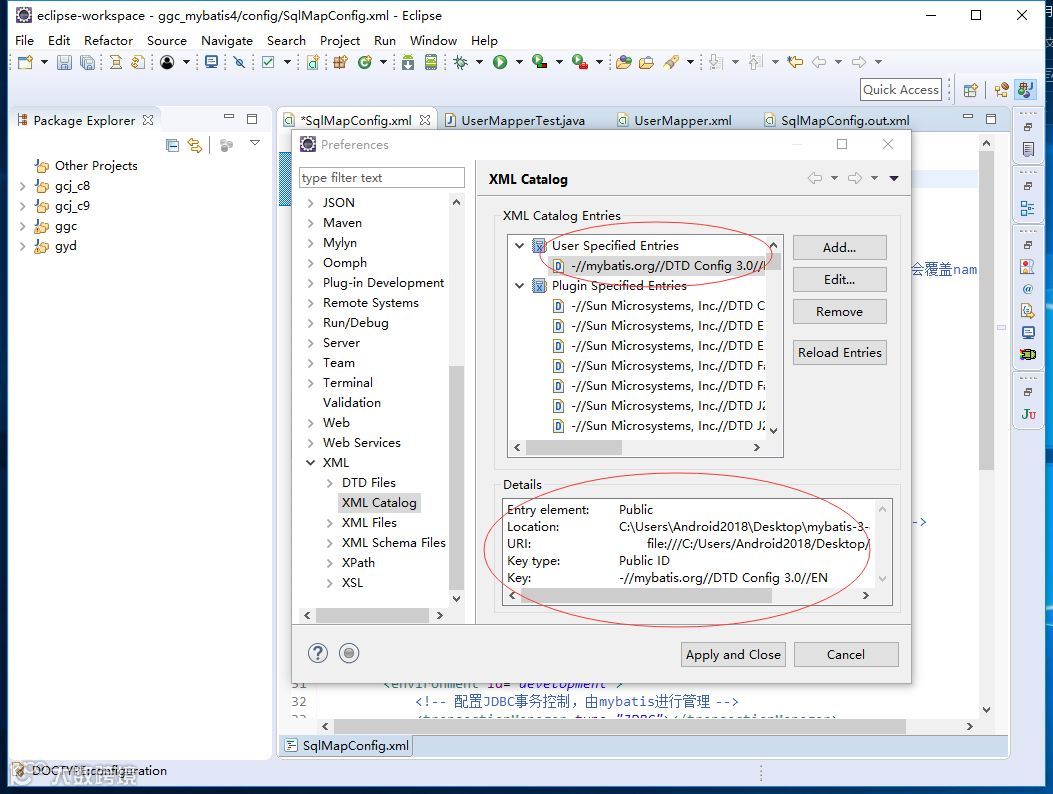Expand the Maven preferences category
This screenshot has width=1053, height=794.
click(310, 223)
